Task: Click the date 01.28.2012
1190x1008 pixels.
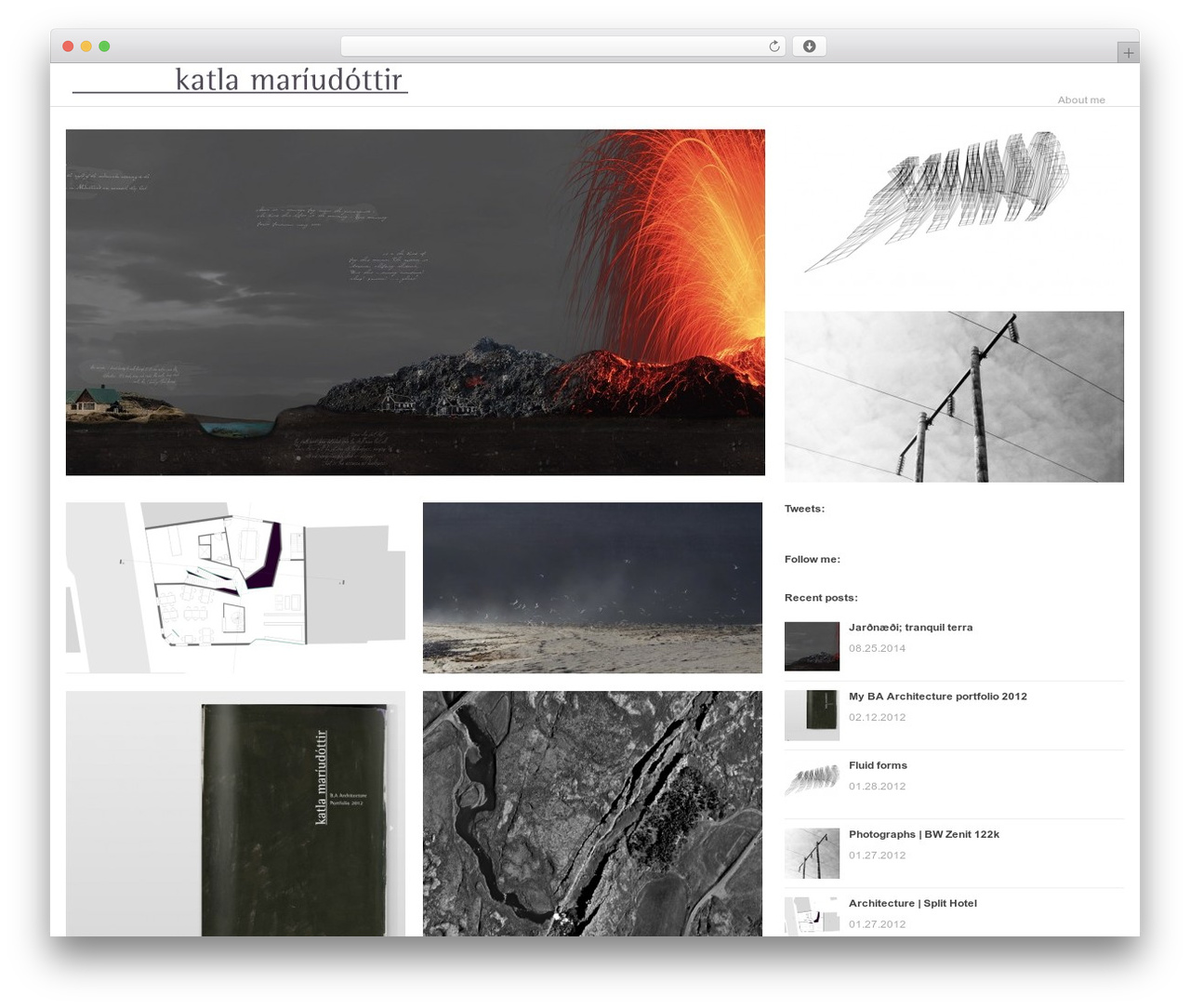Action: pyautogui.click(x=877, y=786)
